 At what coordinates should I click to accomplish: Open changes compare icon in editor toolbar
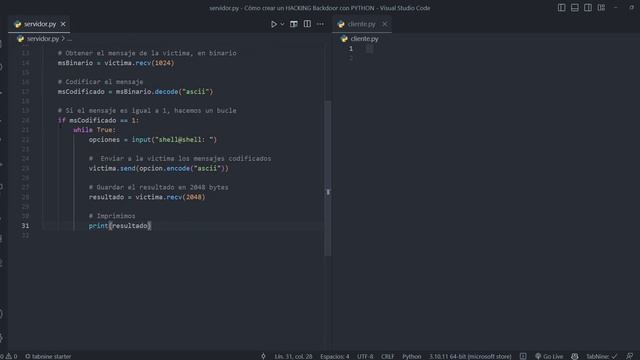(x=293, y=24)
